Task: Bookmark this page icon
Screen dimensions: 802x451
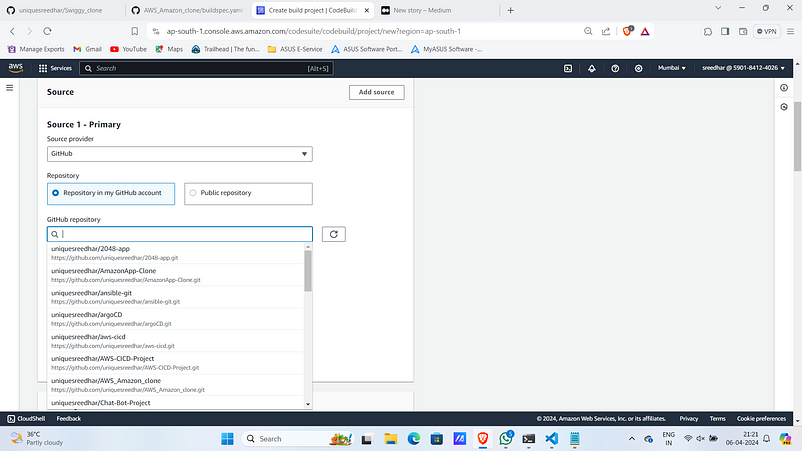Action: [x=135, y=31]
